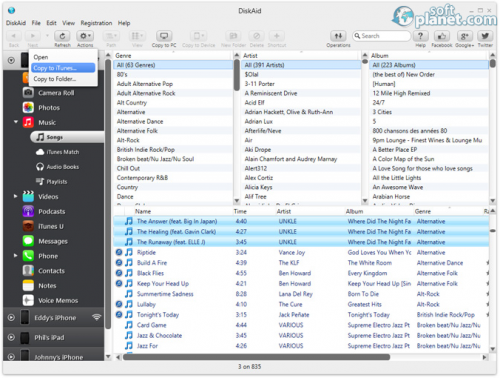Click the Copy to Device icon

click(198, 36)
